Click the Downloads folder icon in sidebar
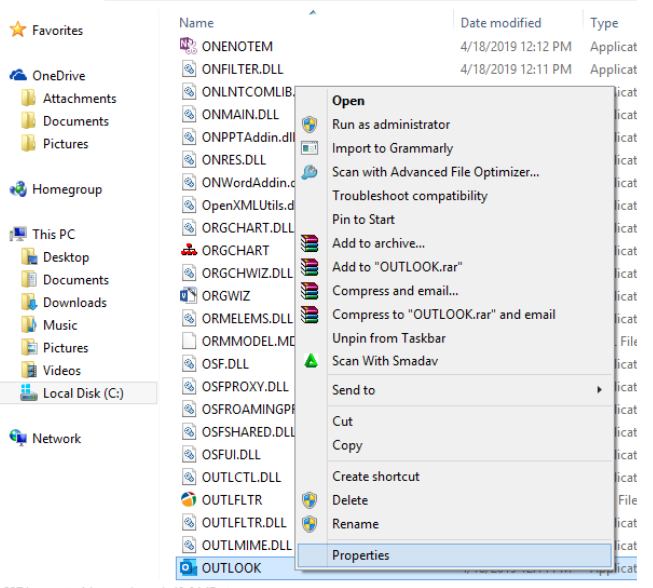The image size is (653, 588). [29, 302]
